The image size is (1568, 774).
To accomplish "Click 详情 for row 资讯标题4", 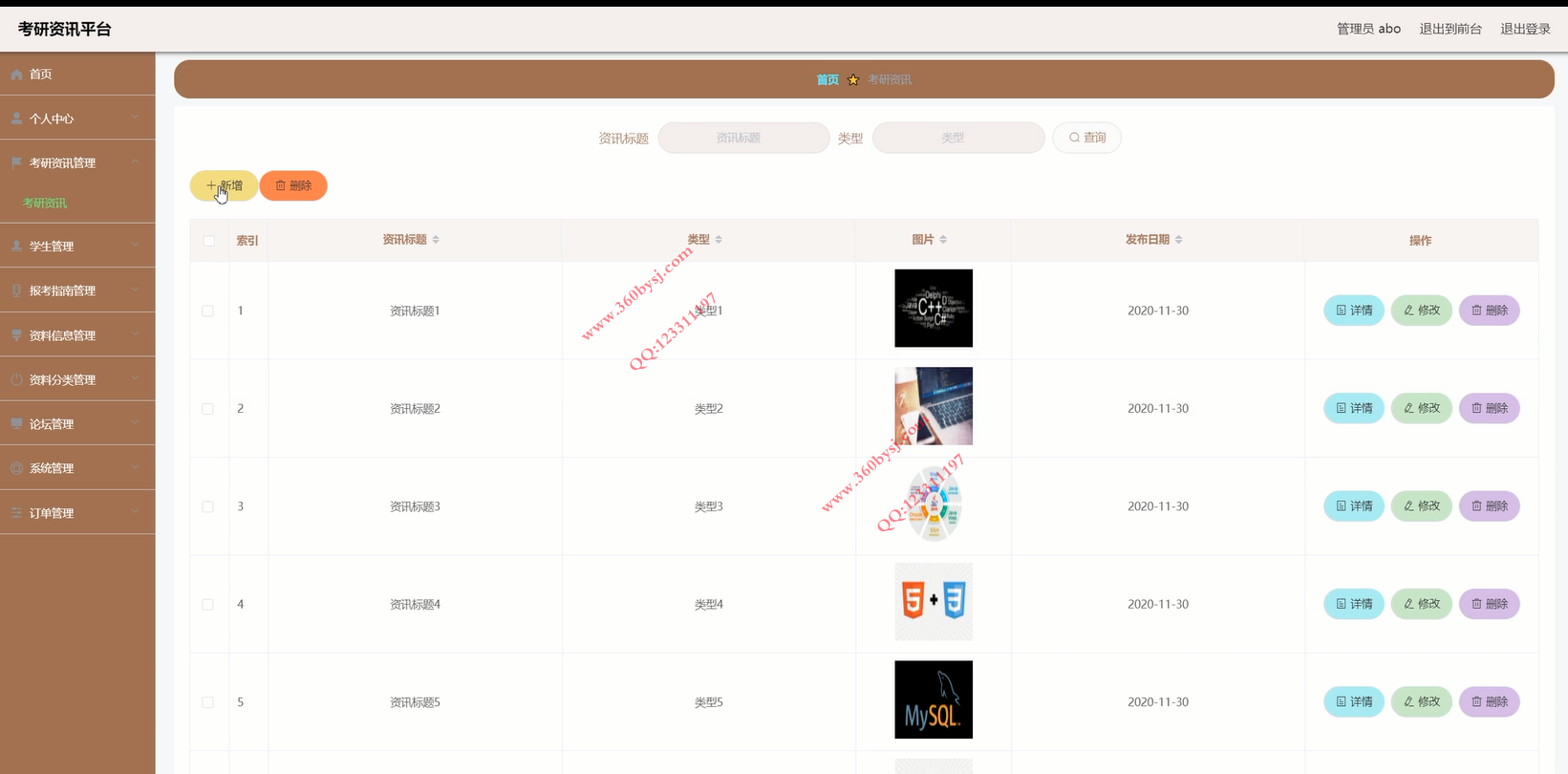I will pyautogui.click(x=1354, y=604).
